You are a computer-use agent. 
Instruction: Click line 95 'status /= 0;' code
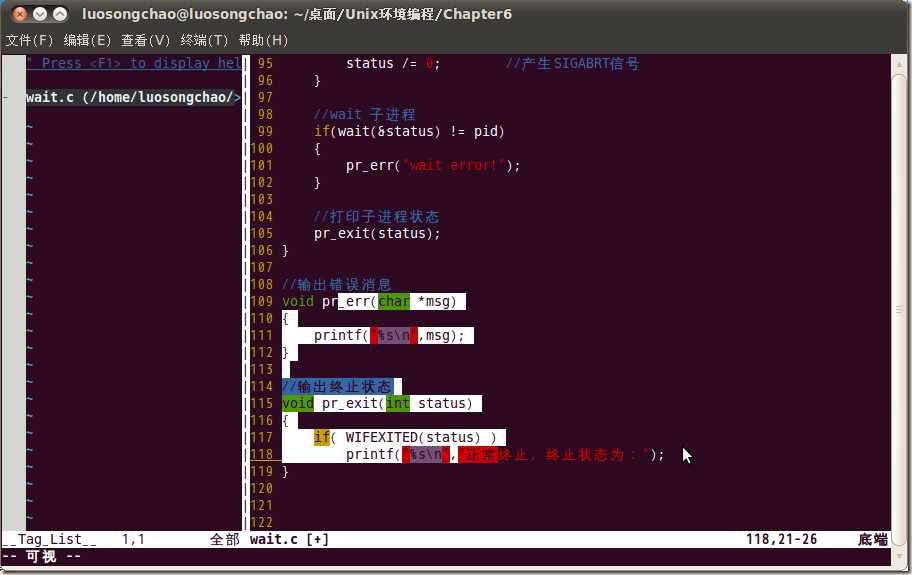393,63
